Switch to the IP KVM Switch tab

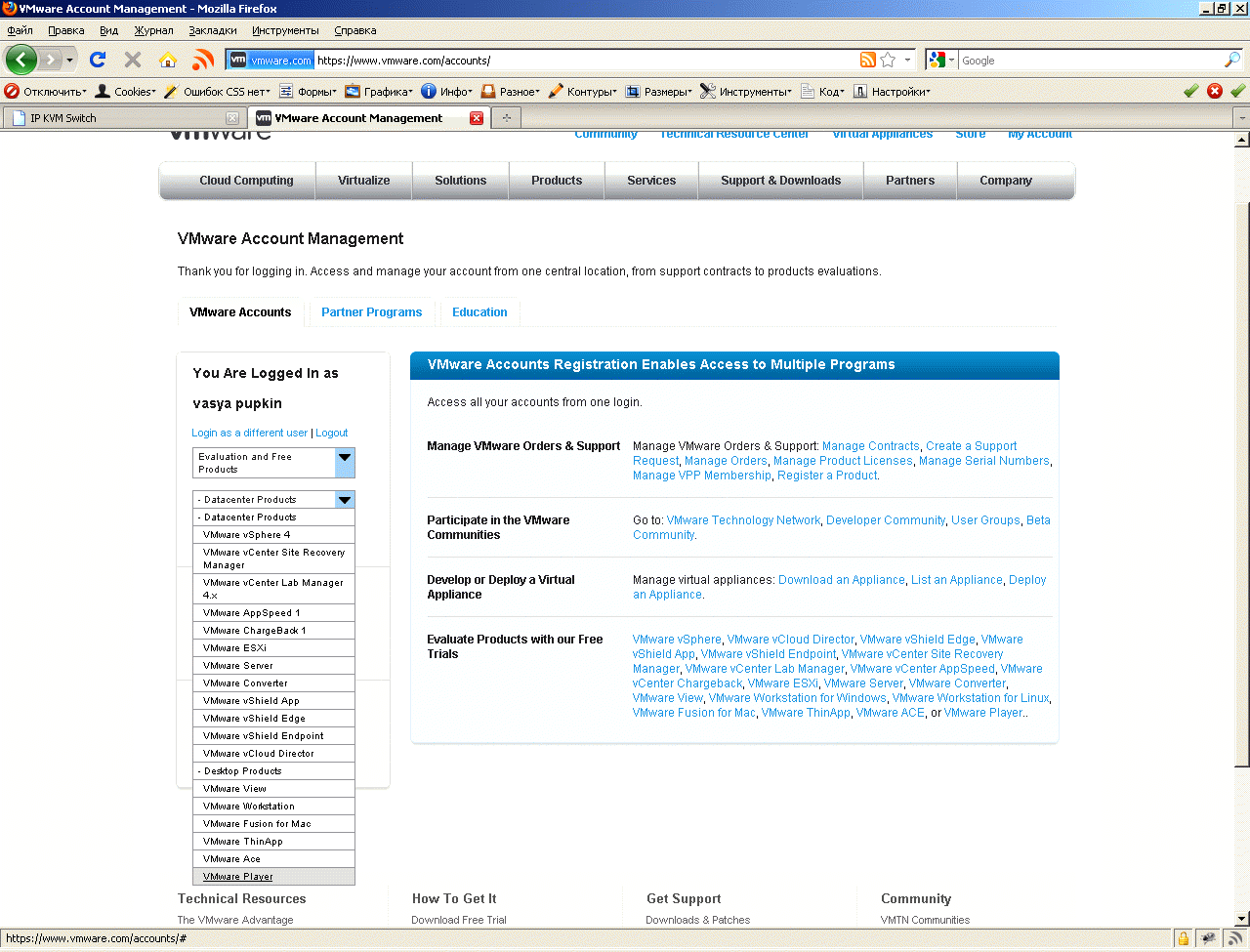coord(123,118)
